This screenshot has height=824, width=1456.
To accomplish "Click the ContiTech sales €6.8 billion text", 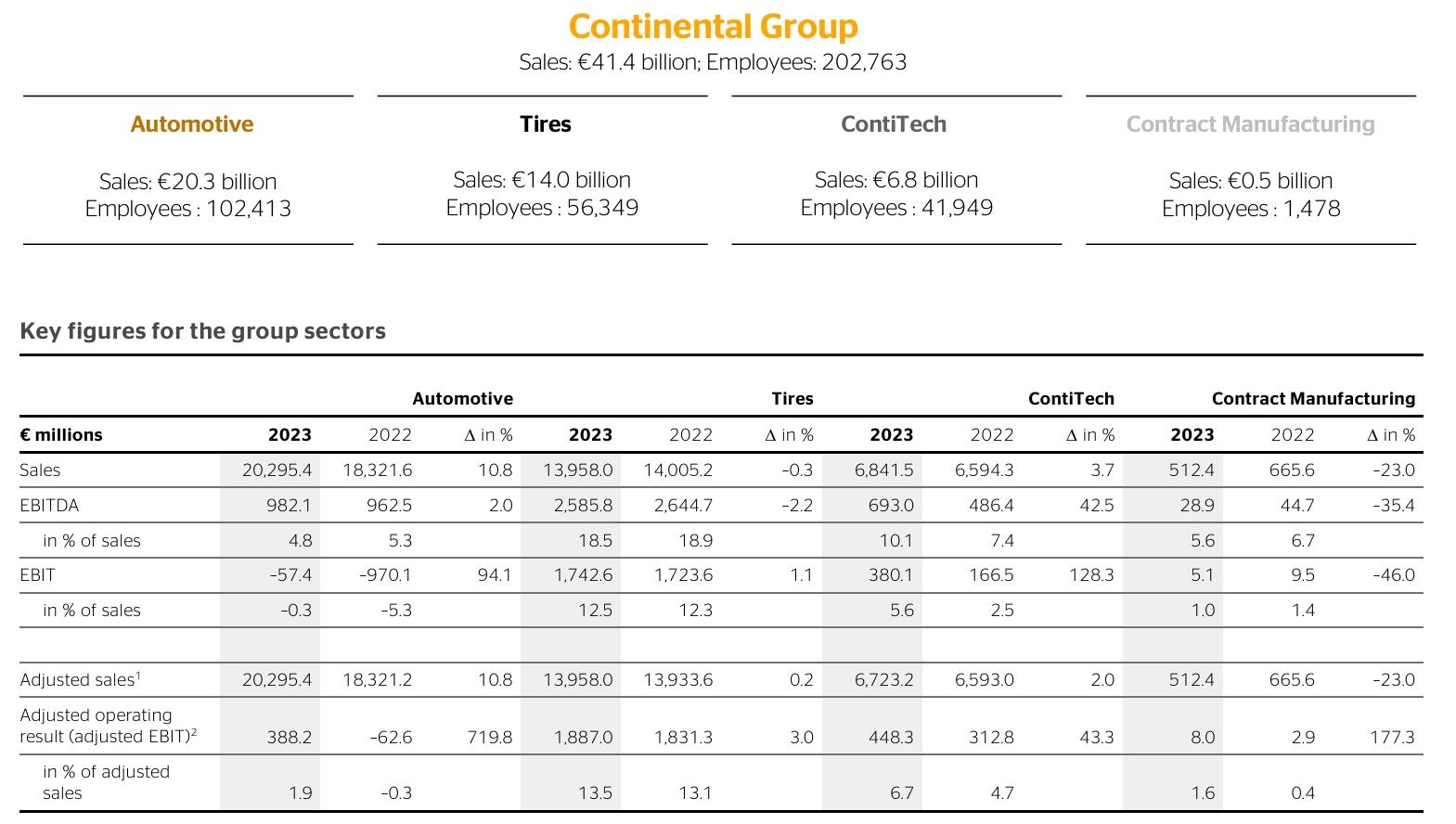I will [896, 180].
